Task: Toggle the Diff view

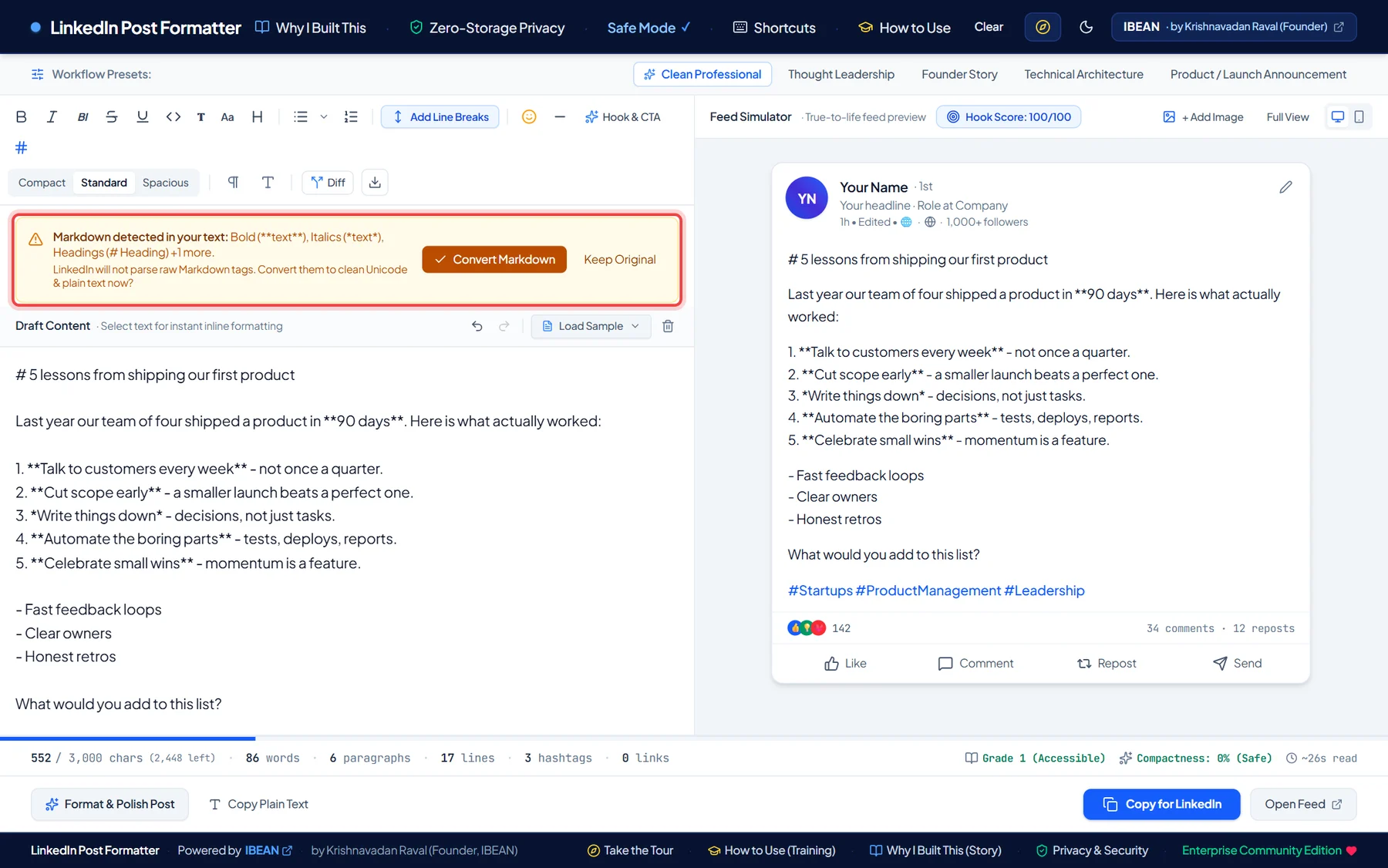Action: click(x=328, y=183)
